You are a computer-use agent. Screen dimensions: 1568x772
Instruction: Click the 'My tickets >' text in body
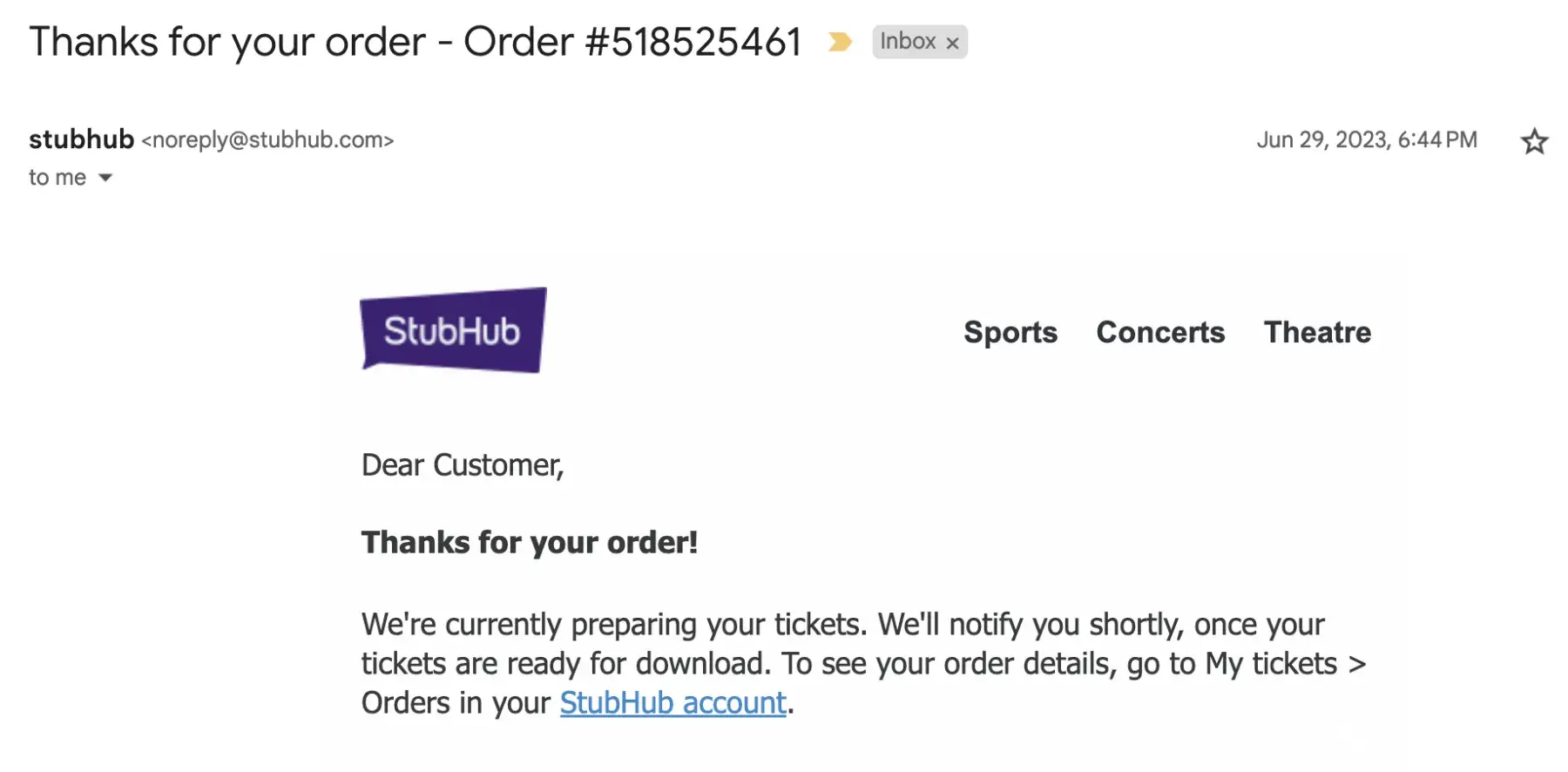(x=1285, y=664)
